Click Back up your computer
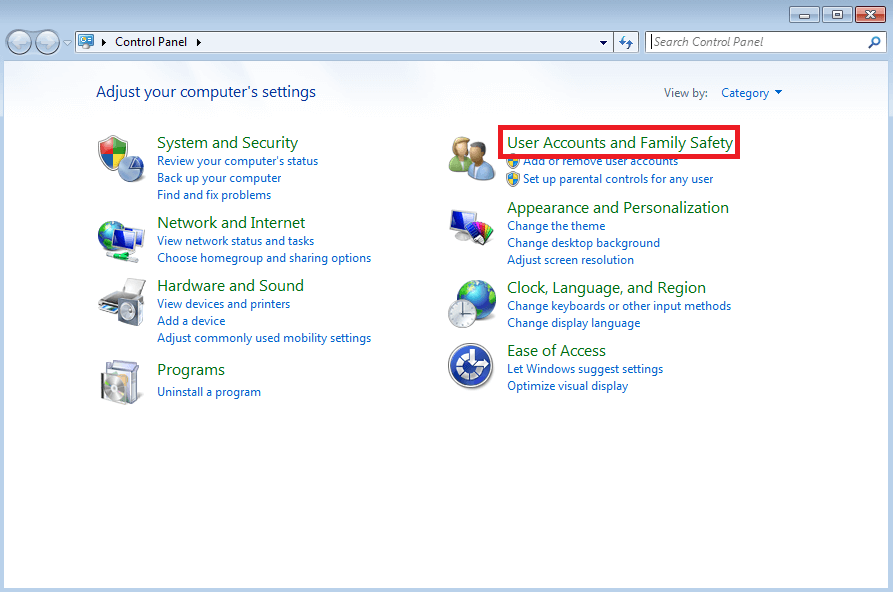893x592 pixels. pos(219,178)
